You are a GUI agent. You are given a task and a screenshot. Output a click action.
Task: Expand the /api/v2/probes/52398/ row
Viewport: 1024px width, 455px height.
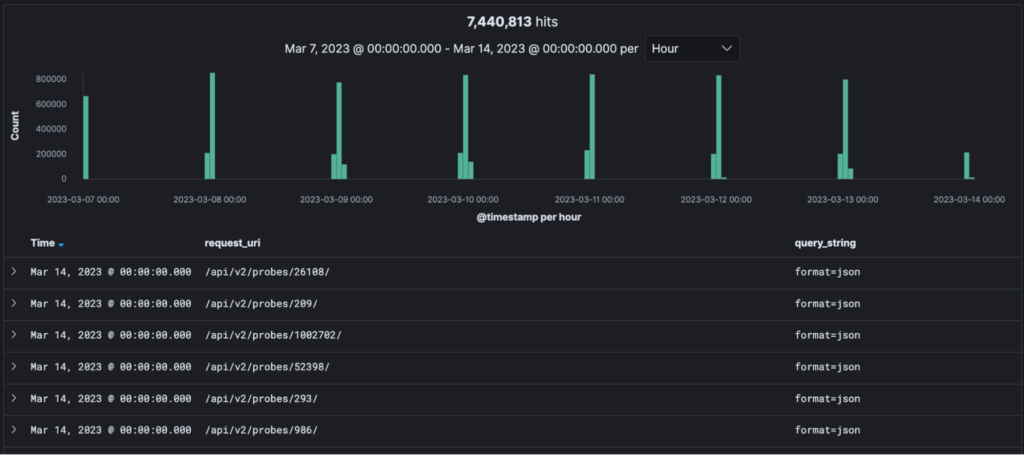point(14,367)
